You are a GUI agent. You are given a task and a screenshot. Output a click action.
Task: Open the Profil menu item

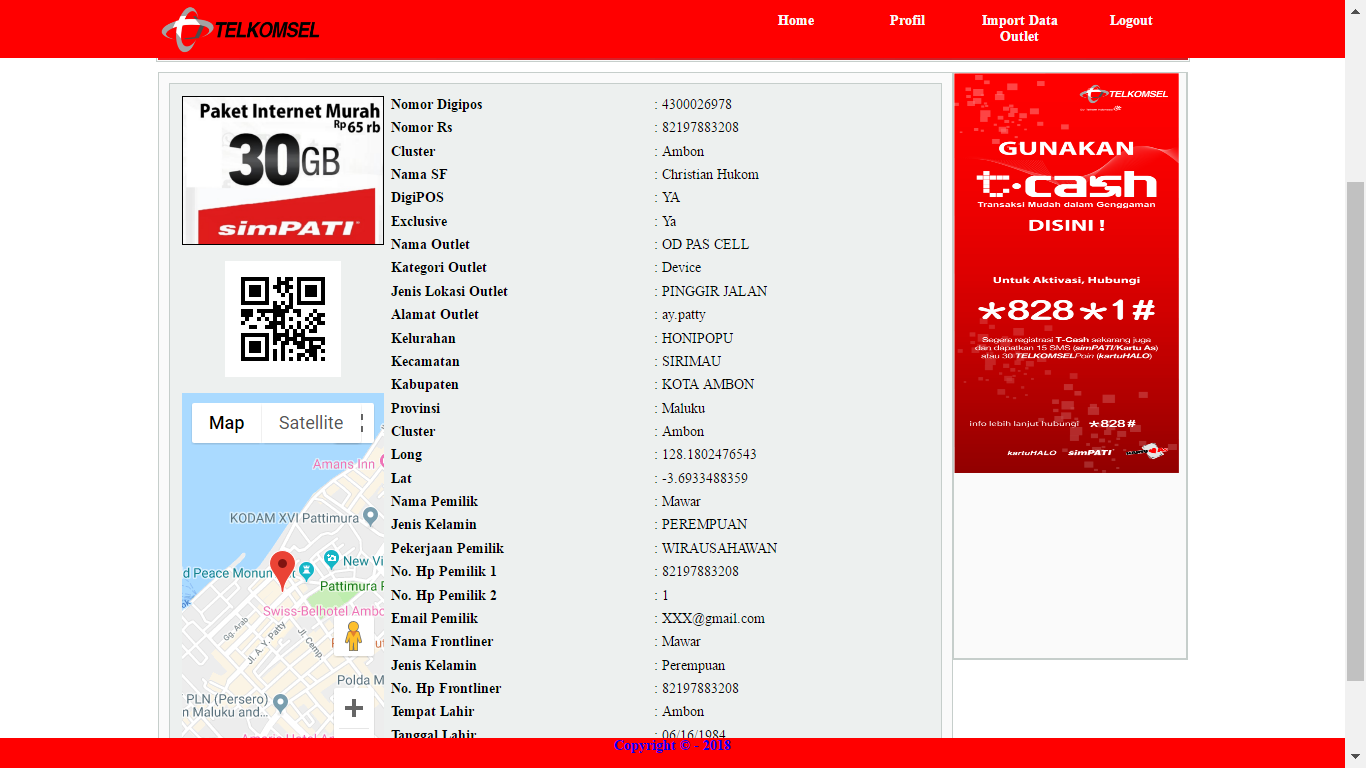pos(907,21)
